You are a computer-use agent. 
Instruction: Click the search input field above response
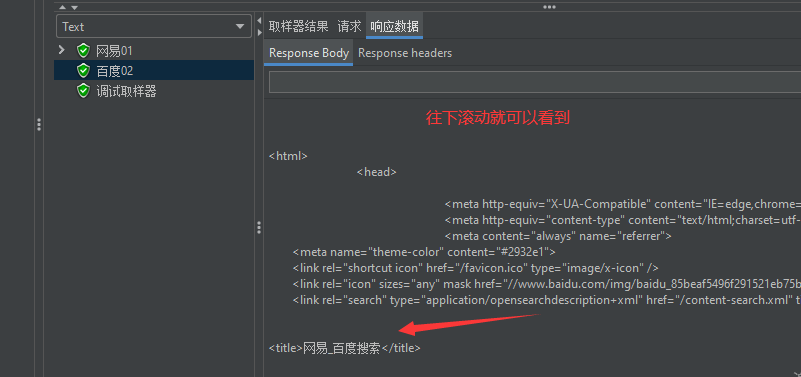tap(534, 82)
